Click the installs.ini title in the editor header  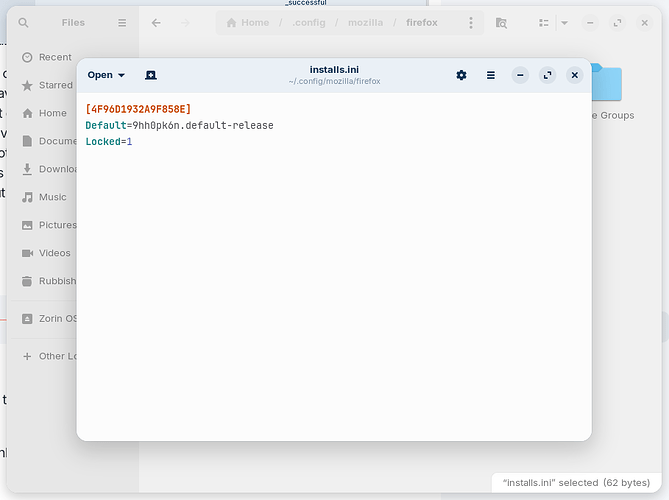(334, 70)
